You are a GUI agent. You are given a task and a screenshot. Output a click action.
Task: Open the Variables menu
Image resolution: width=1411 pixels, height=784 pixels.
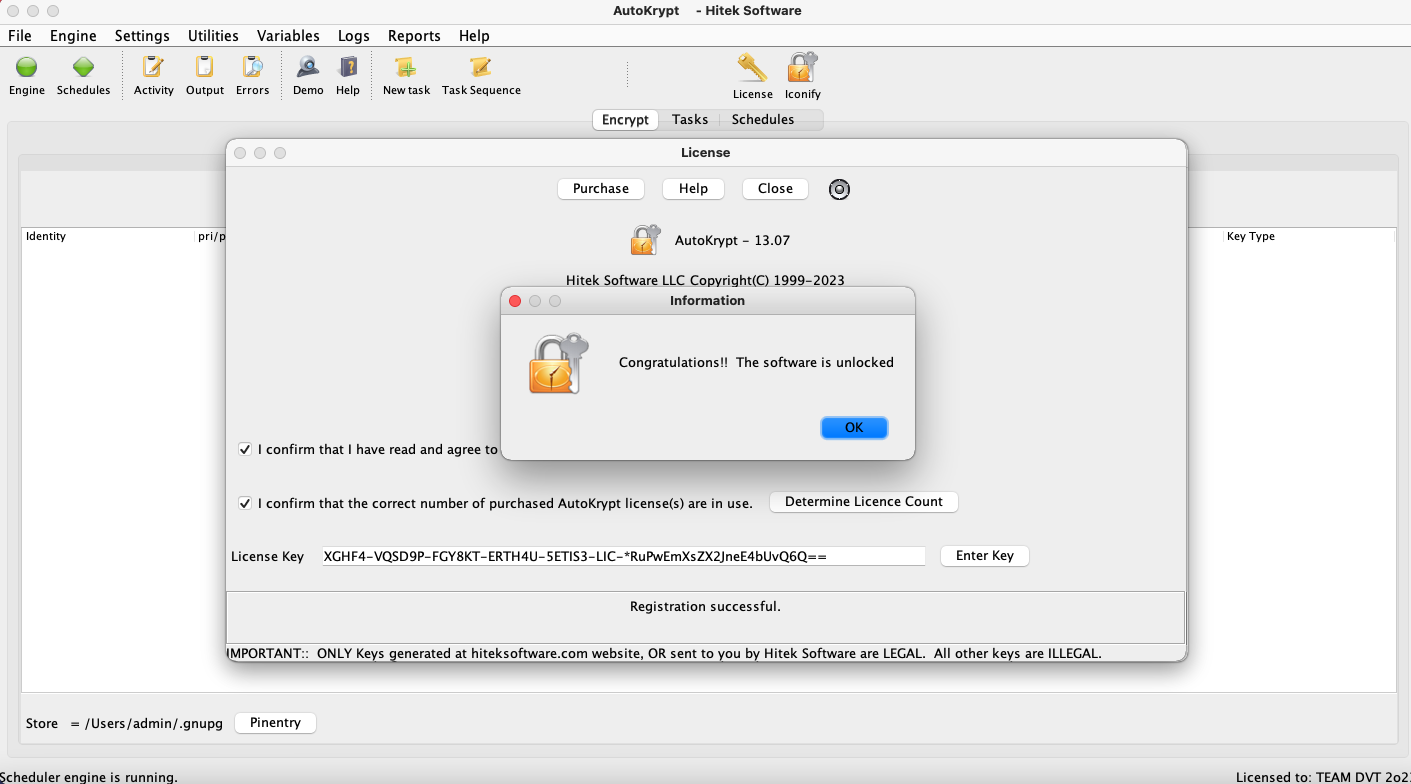pyautogui.click(x=288, y=36)
